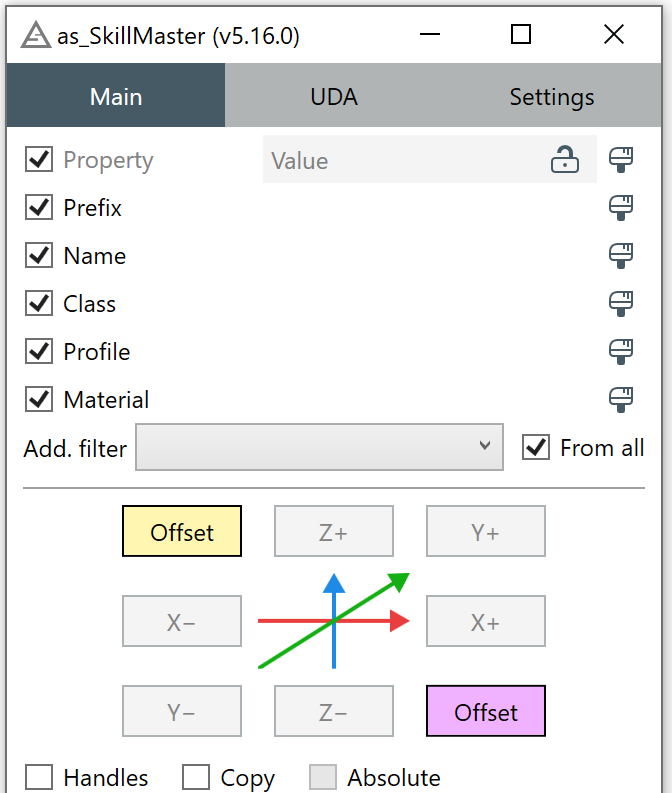Screen dimensions: 672x793
Task: Toggle the padlock icon in Value field
Action: [x=565, y=160]
